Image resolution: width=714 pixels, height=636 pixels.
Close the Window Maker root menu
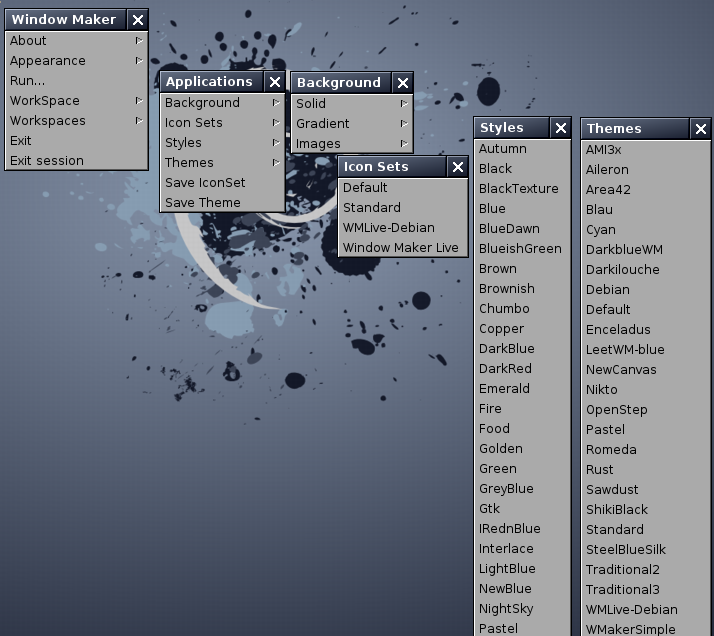click(138, 20)
